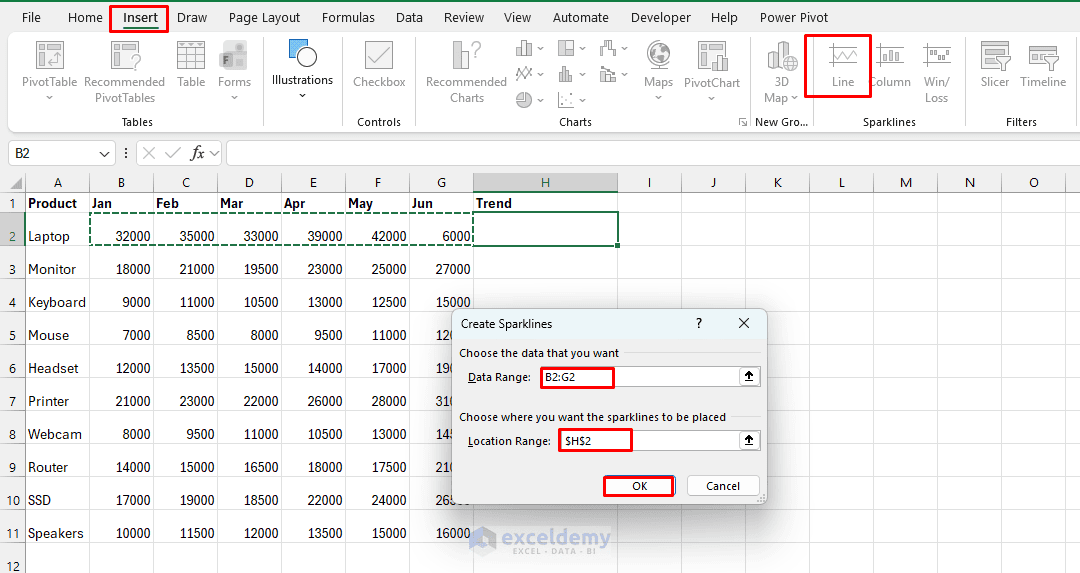Click the Location Range input field
1080x573 pixels.
pyautogui.click(x=649, y=440)
